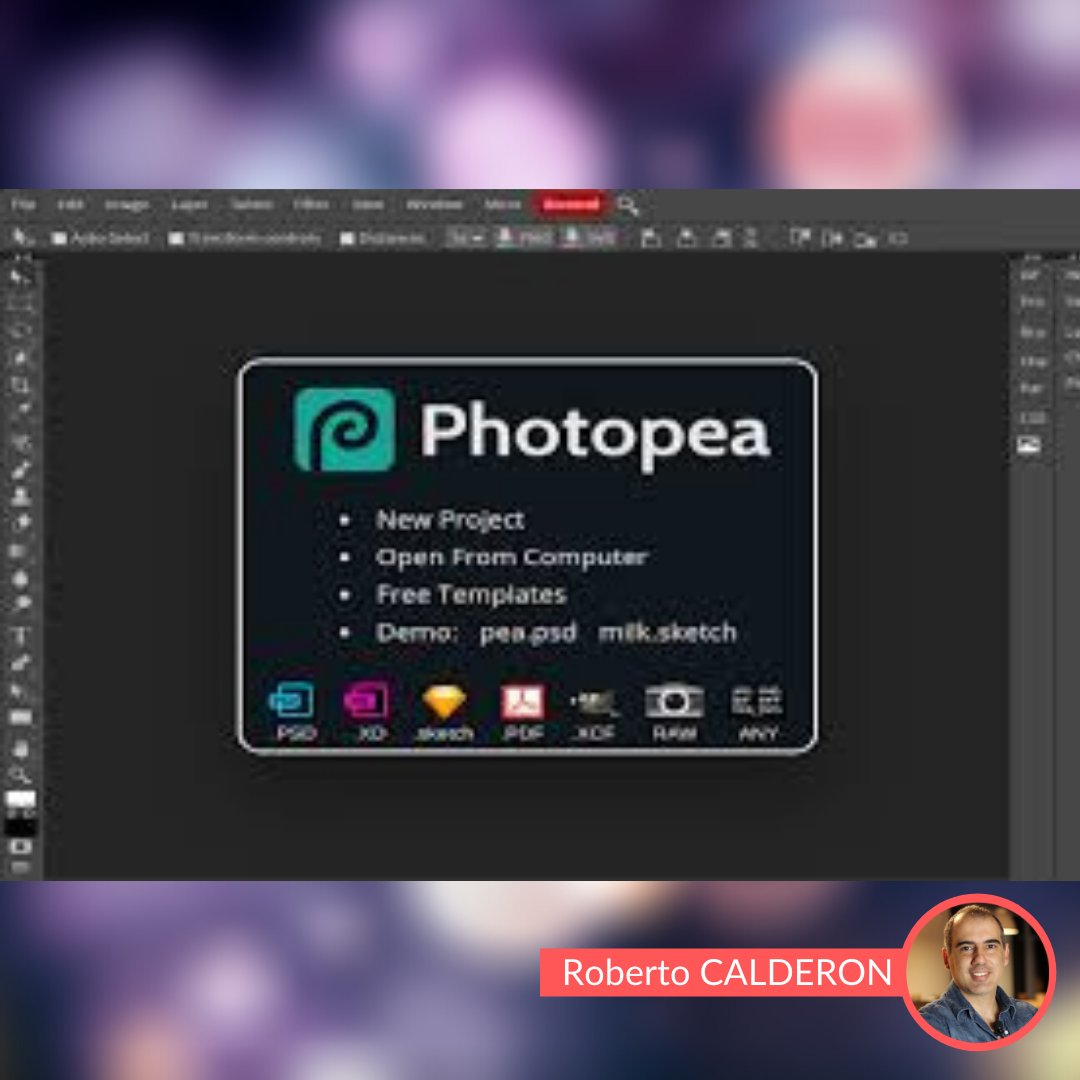Screen dimensions: 1080x1080
Task: Expand the Pro collapsed panel tab
Action: coord(1032,302)
